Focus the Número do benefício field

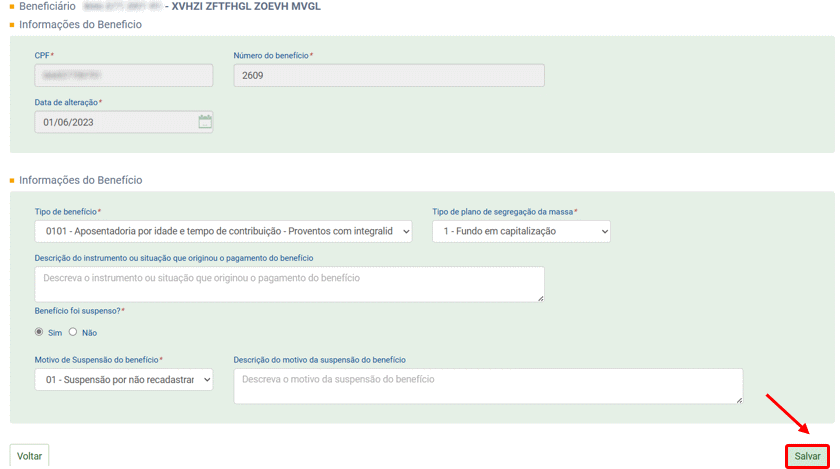tap(388, 75)
